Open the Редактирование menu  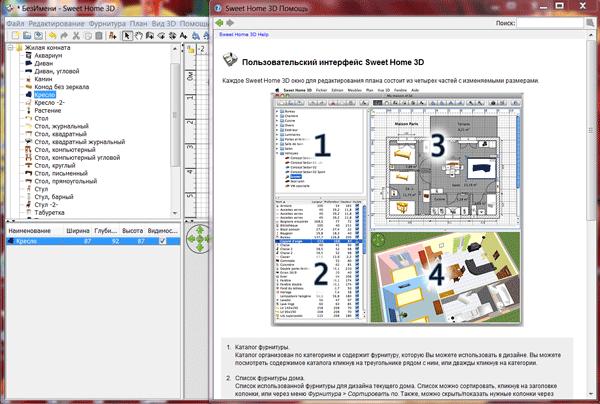[57, 23]
